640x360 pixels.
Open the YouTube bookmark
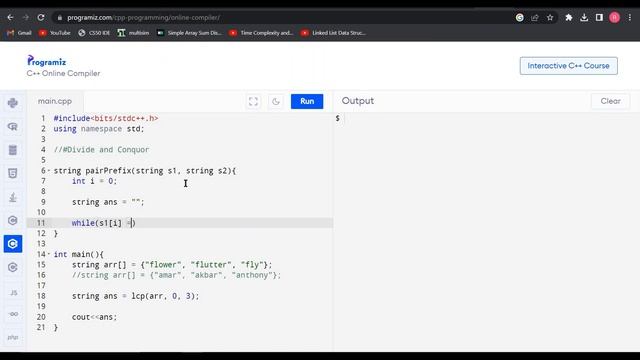tap(55, 33)
